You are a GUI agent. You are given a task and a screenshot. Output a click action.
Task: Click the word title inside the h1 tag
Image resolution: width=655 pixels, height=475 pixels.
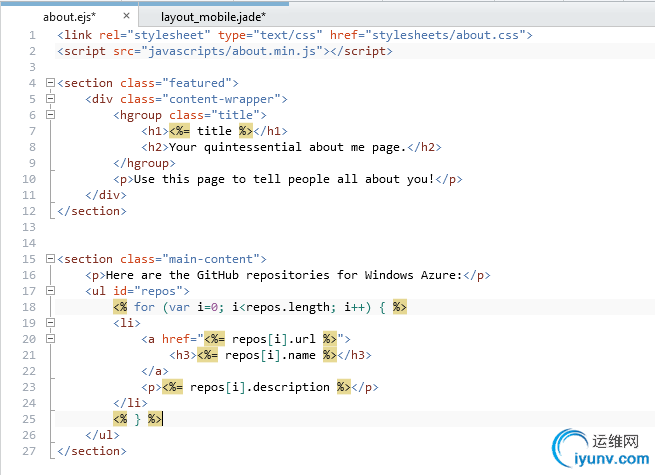(214, 131)
